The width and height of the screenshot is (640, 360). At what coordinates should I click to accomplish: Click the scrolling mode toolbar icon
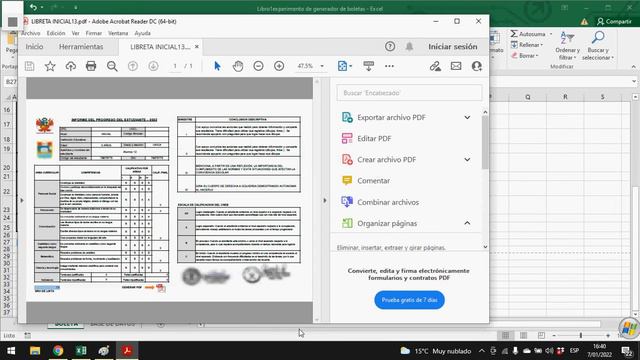pyautogui.click(x=369, y=66)
